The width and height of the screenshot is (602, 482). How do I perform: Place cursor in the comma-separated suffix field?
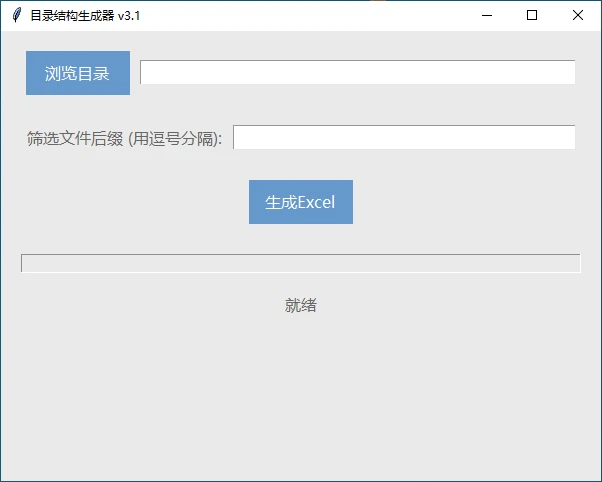tap(404, 138)
